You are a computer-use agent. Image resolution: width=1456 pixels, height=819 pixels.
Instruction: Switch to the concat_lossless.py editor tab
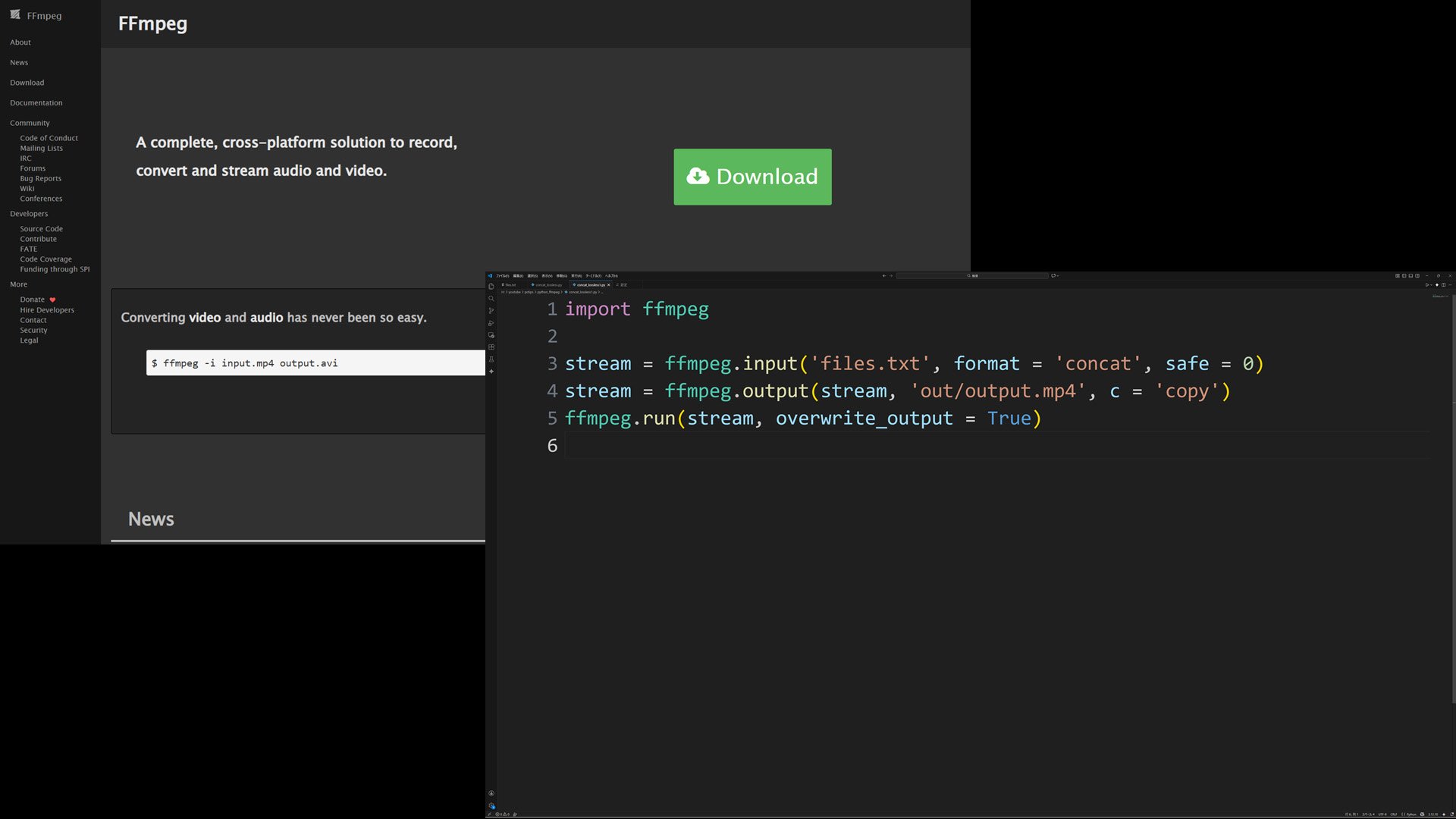pyautogui.click(x=548, y=285)
